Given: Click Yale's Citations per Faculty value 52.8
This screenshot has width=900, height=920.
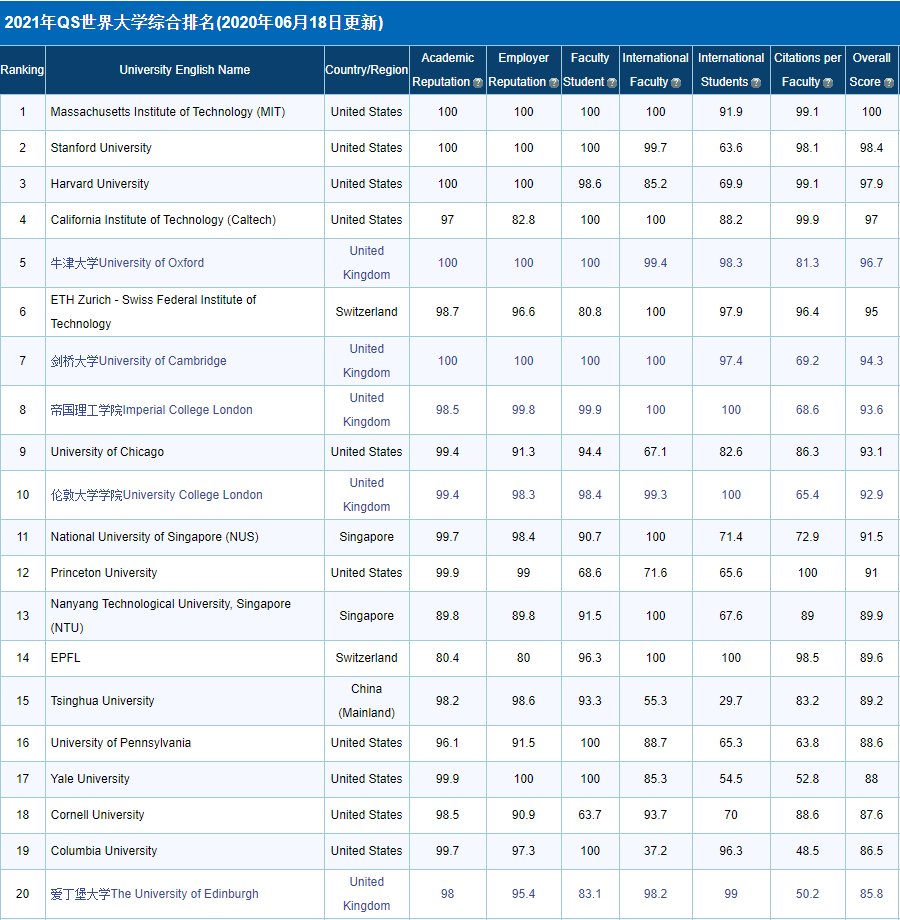Looking at the screenshot, I should pyautogui.click(x=807, y=779).
